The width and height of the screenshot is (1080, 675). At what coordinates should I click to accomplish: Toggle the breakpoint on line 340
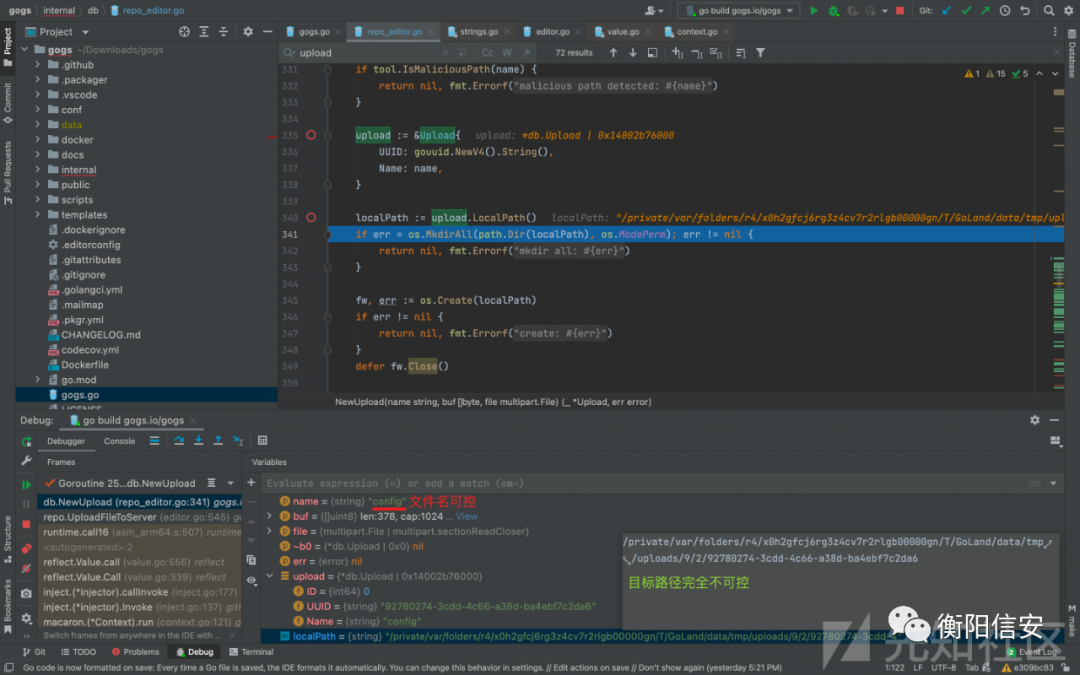coord(311,217)
